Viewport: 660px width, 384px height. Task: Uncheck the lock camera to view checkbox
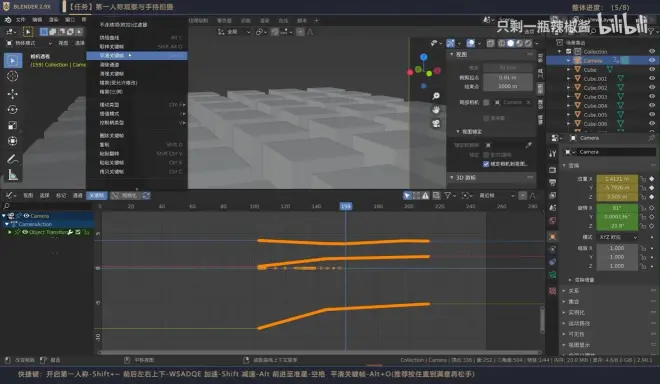pos(486,164)
